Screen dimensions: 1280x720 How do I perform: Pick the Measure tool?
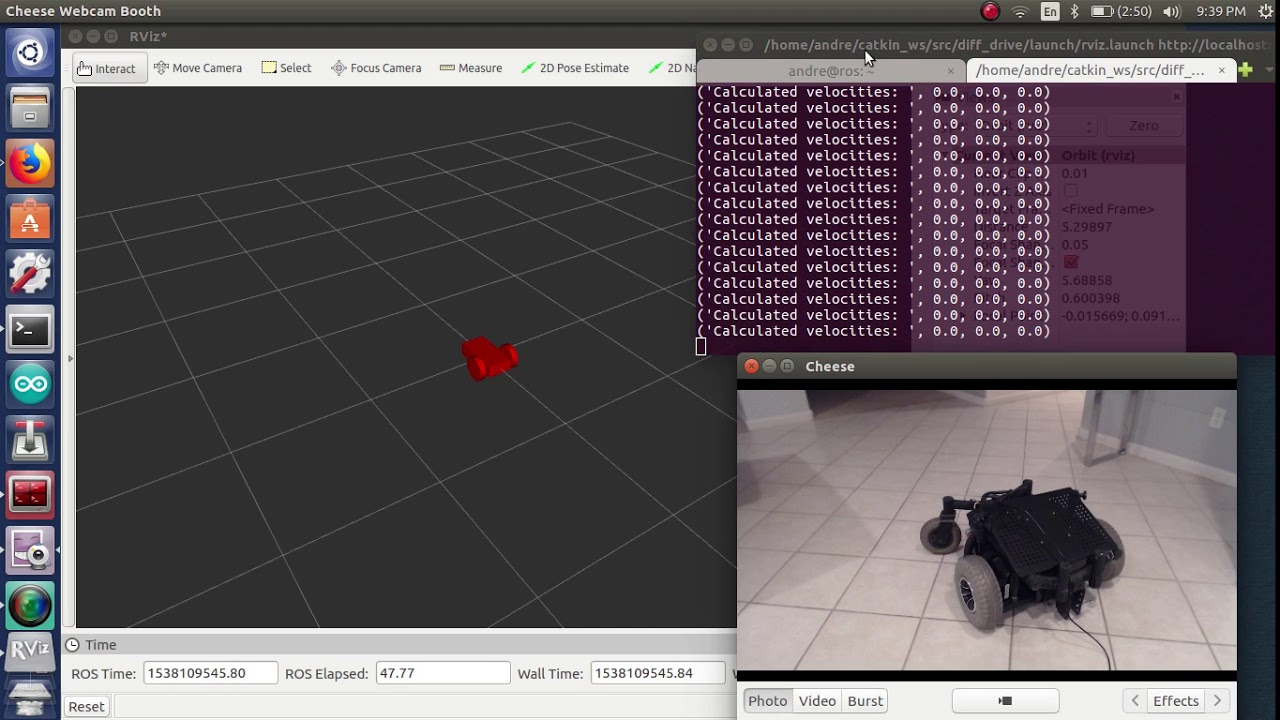point(470,68)
